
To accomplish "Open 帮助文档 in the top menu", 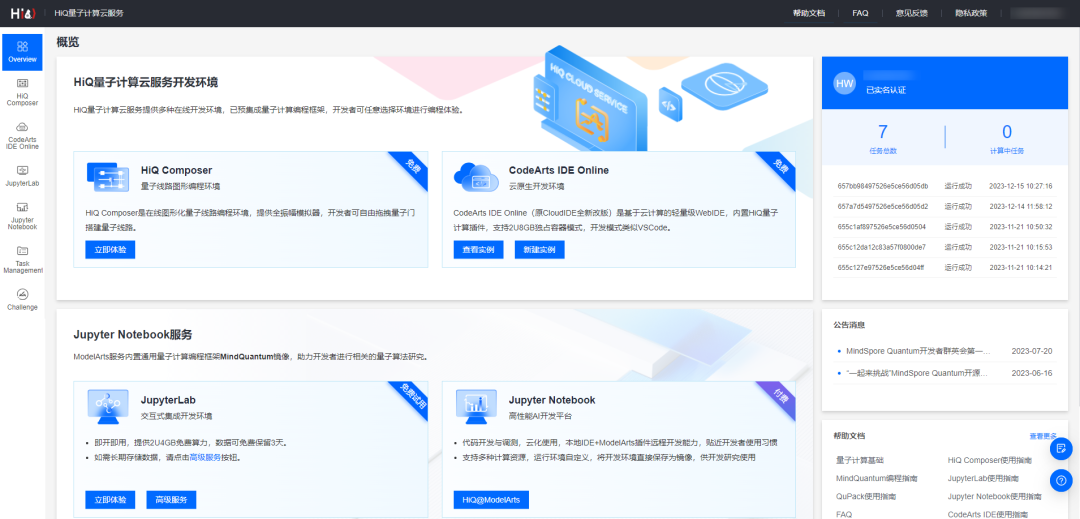I will [808, 13].
